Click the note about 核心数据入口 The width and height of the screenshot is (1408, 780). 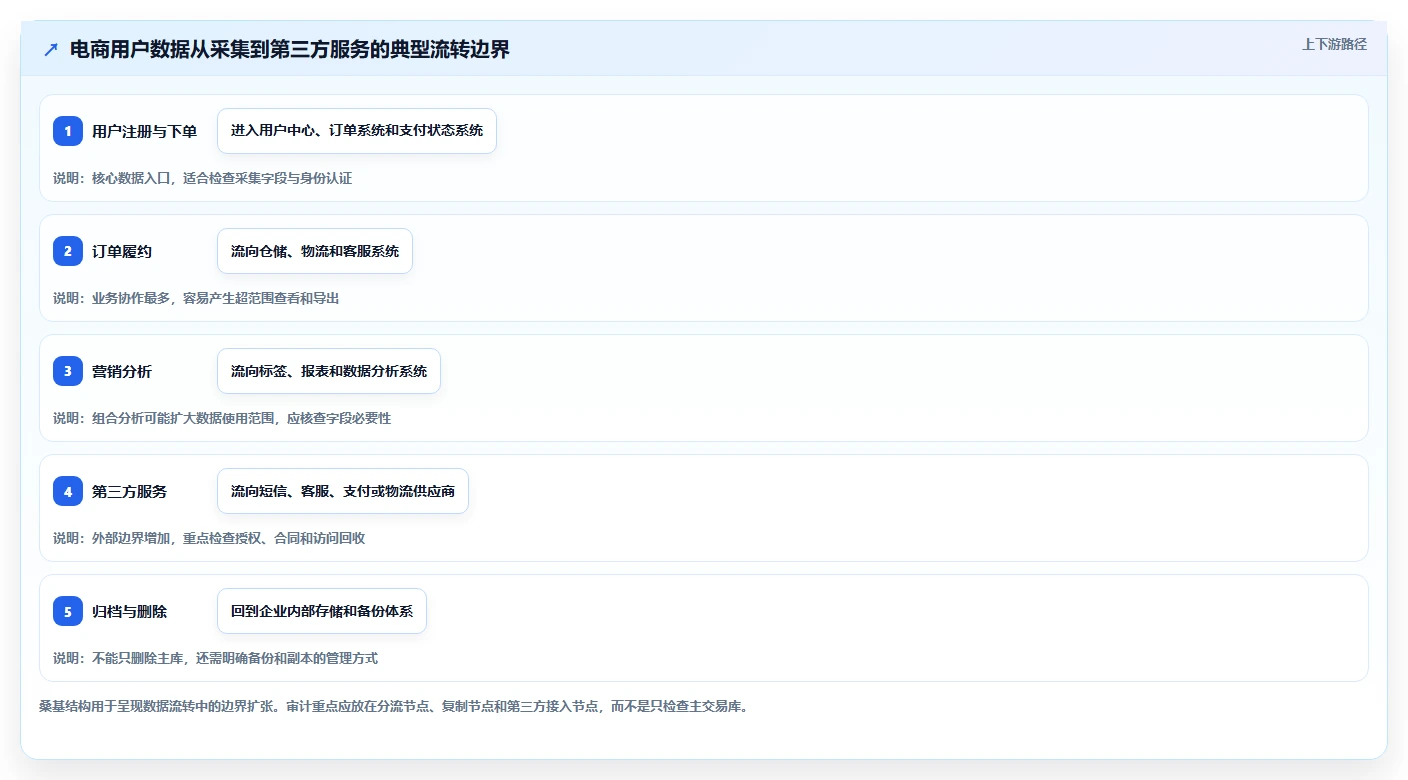(x=203, y=178)
